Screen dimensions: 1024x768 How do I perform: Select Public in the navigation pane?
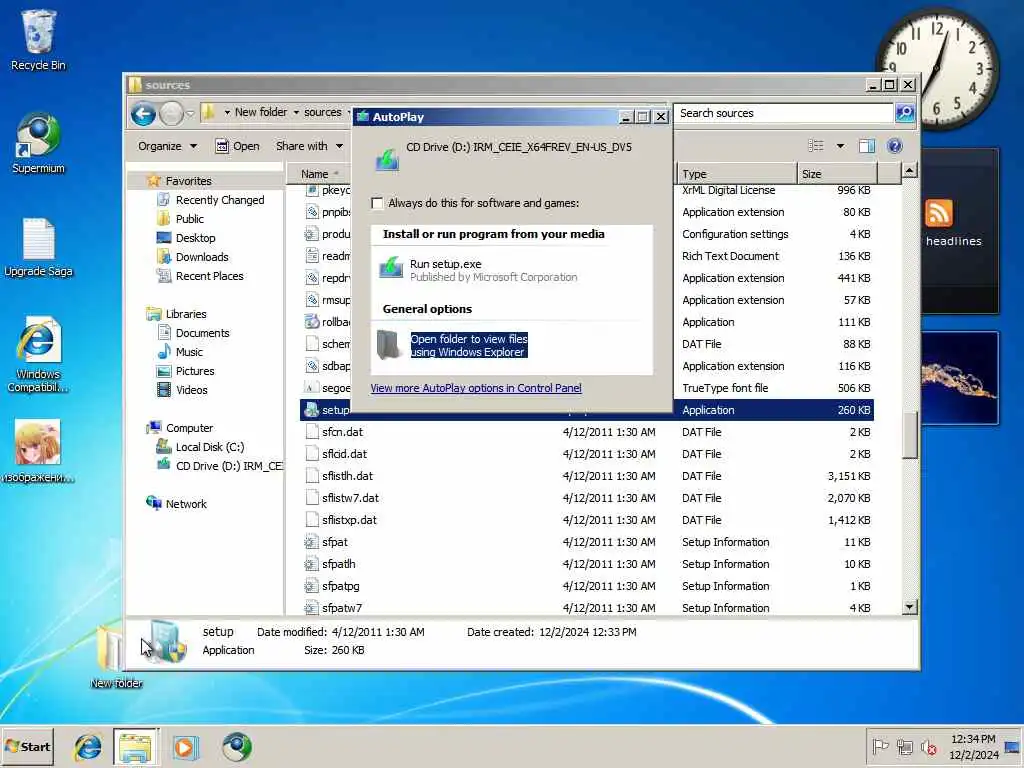pos(180,219)
